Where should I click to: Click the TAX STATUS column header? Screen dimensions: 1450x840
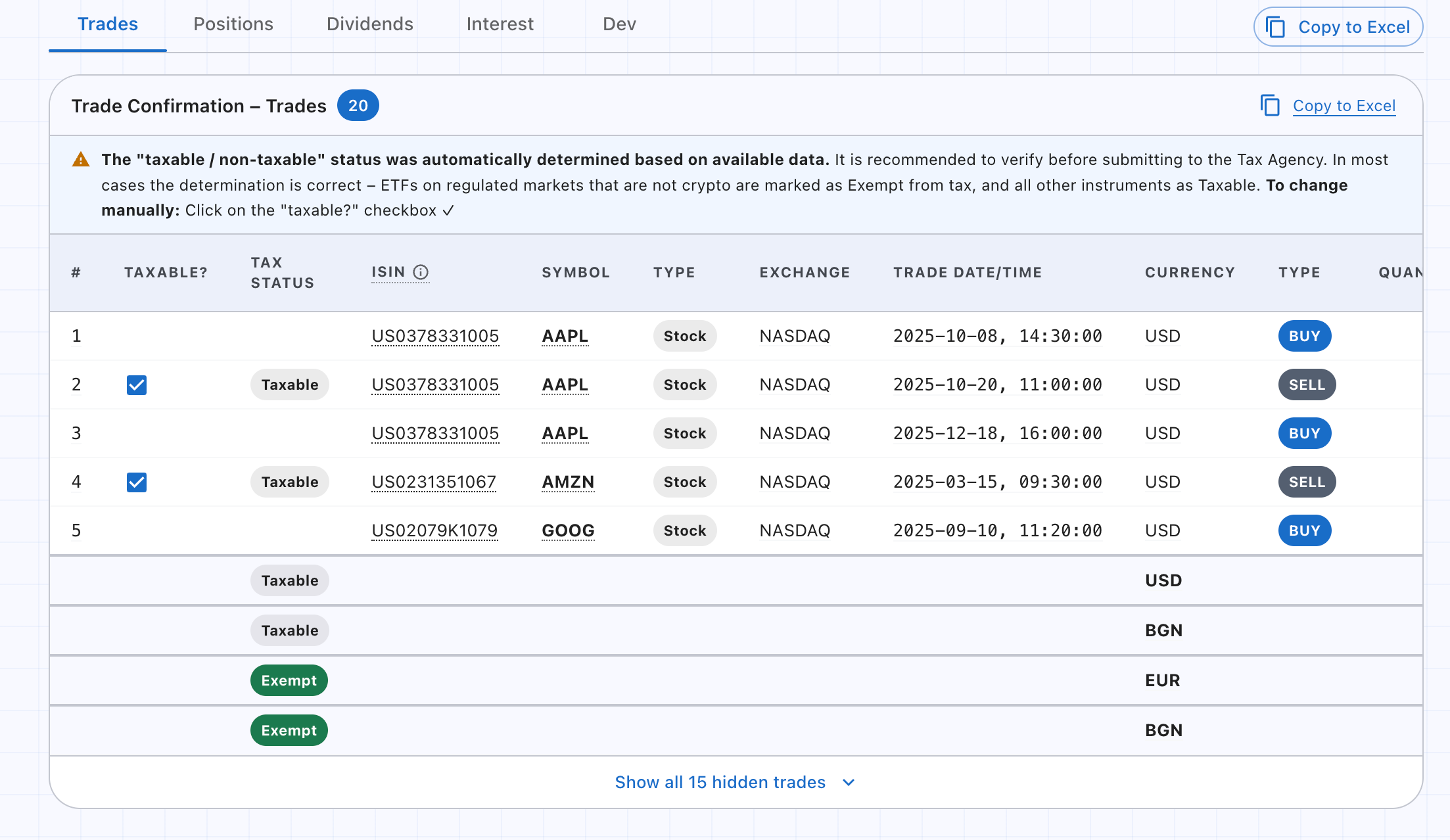click(x=283, y=273)
